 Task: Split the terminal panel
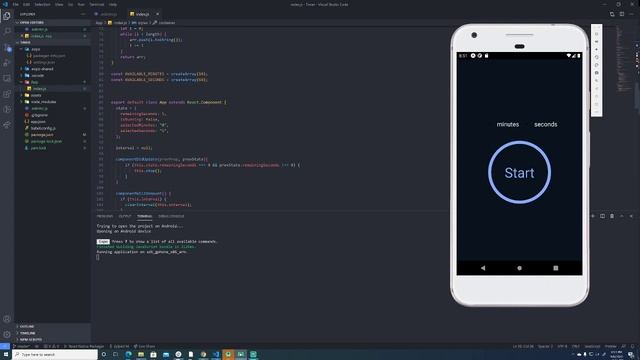602,216
